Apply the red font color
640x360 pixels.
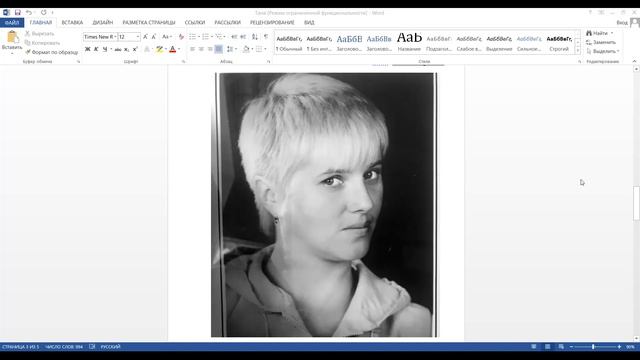pyautogui.click(x=173, y=49)
